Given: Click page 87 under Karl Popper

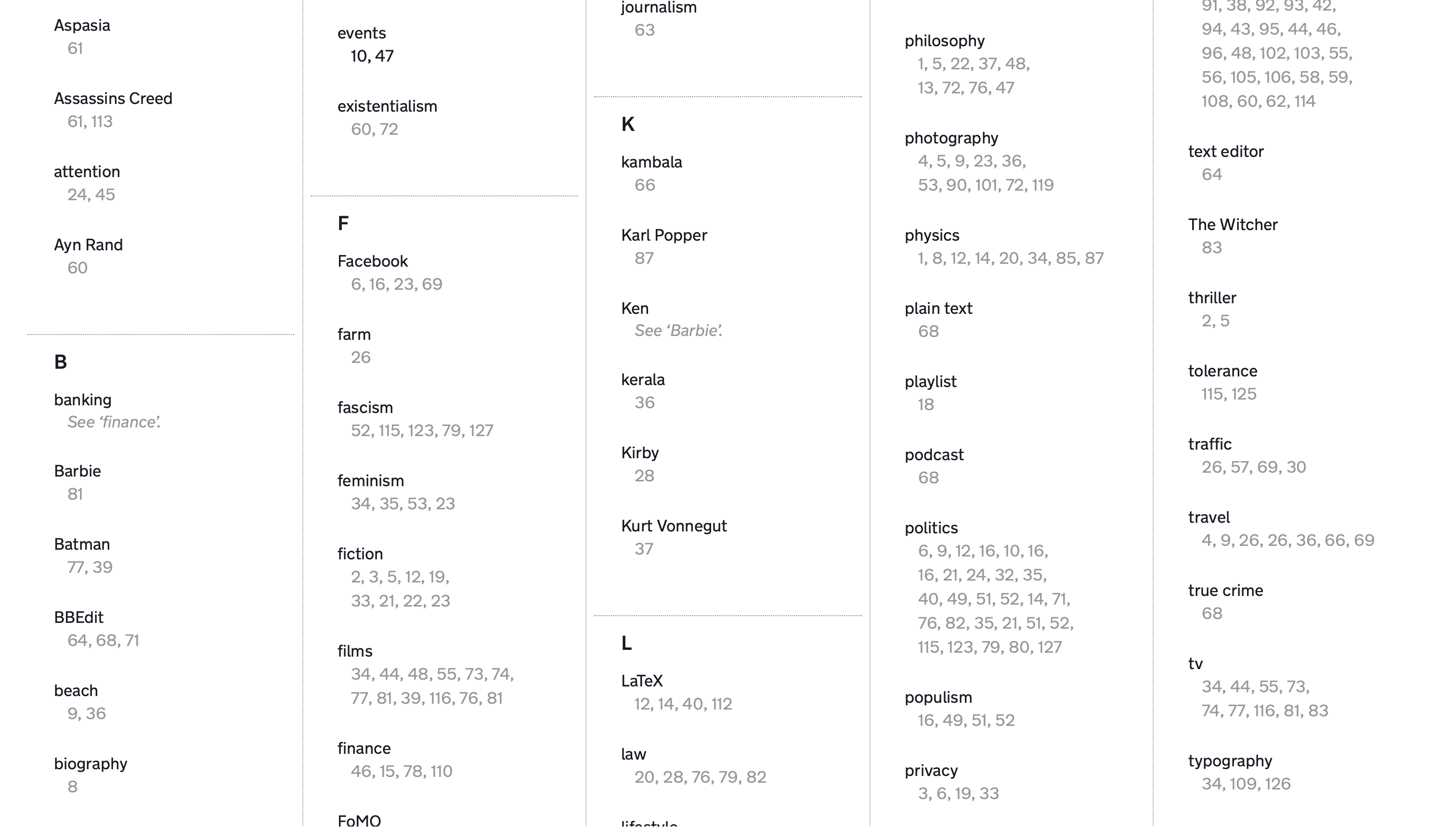Looking at the screenshot, I should [x=644, y=258].
